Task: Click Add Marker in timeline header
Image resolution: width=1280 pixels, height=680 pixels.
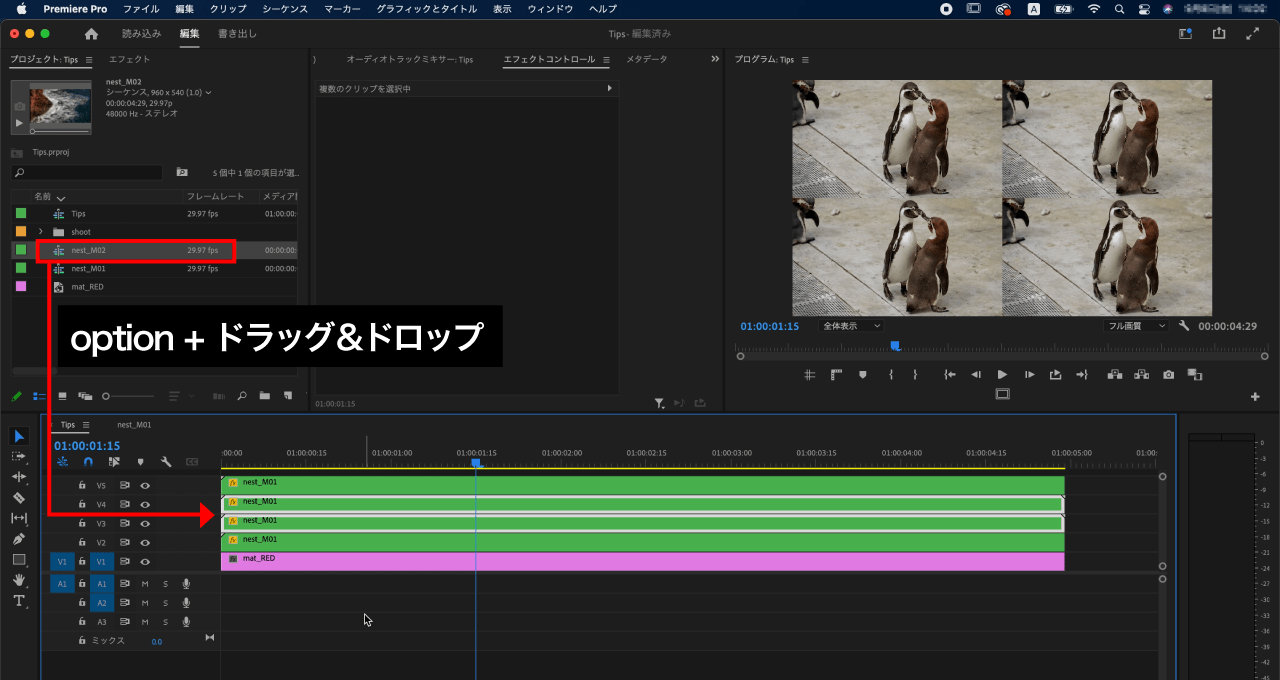Action: [140, 462]
